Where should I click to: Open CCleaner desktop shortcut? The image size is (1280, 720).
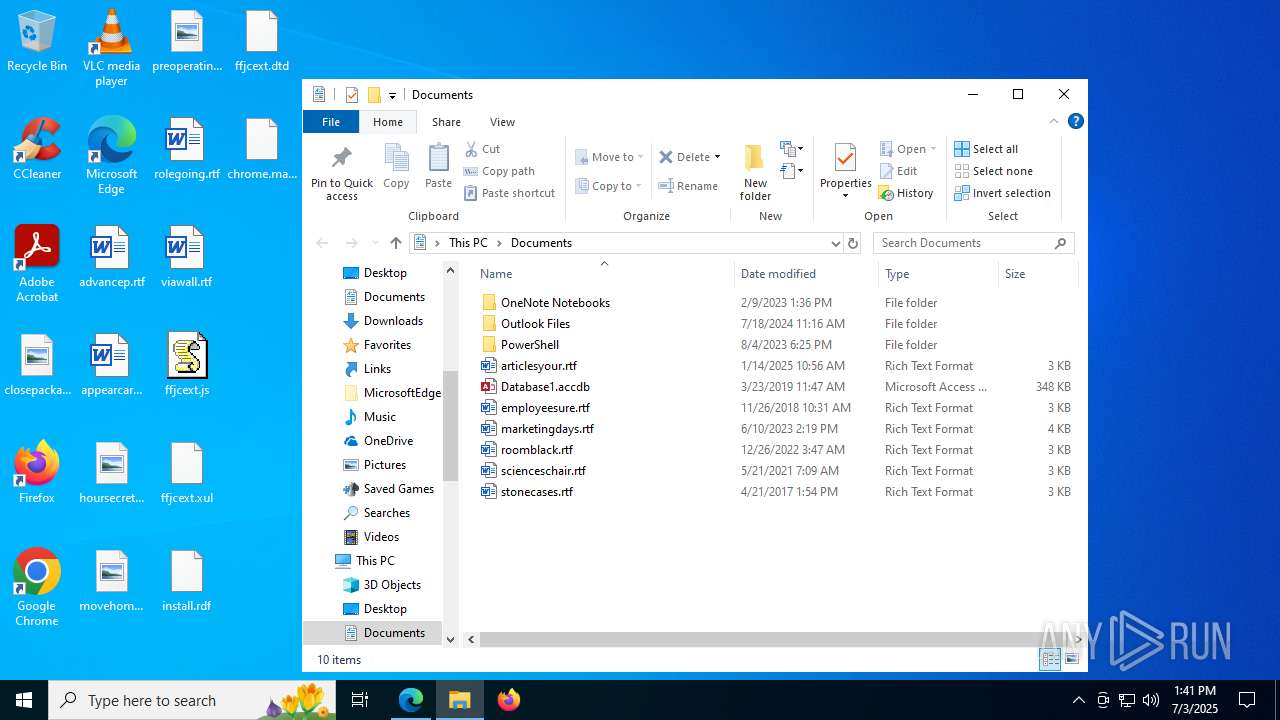37,150
